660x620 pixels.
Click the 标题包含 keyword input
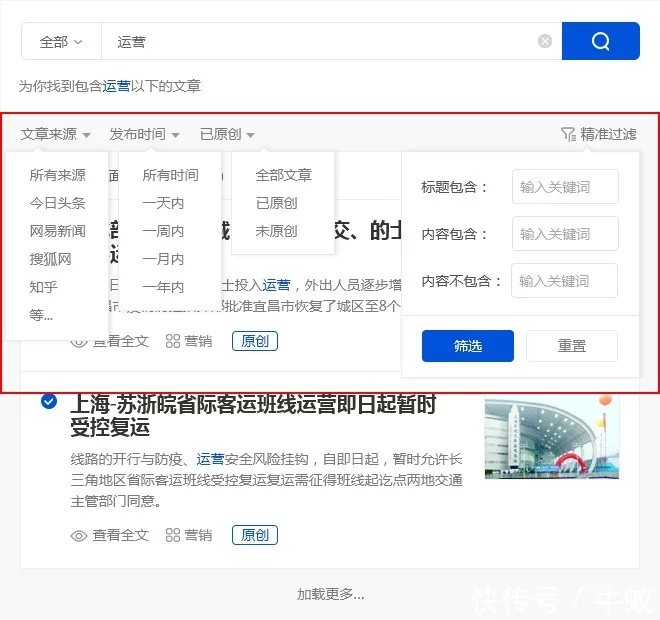tap(565, 186)
